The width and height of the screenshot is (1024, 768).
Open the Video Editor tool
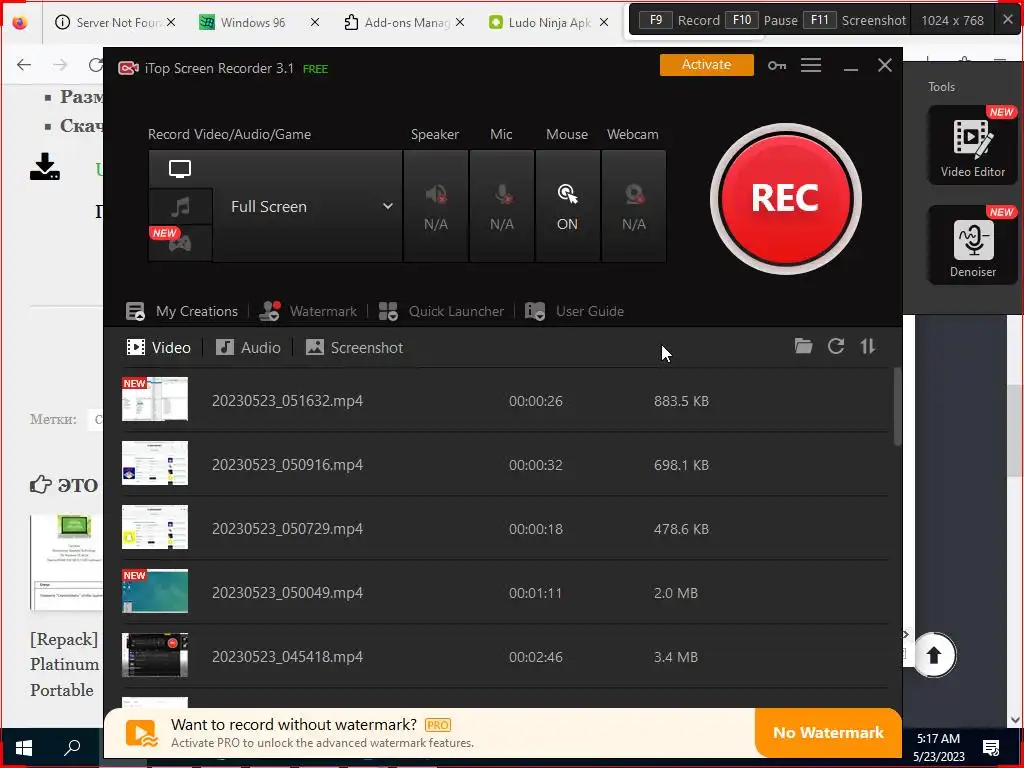coord(972,145)
